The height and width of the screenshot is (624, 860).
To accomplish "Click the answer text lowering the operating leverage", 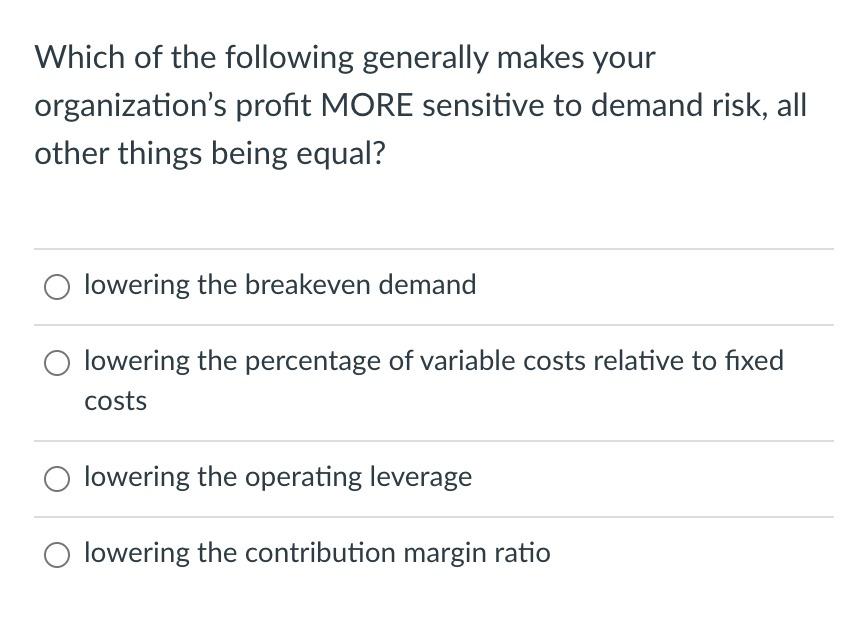I will click(278, 477).
